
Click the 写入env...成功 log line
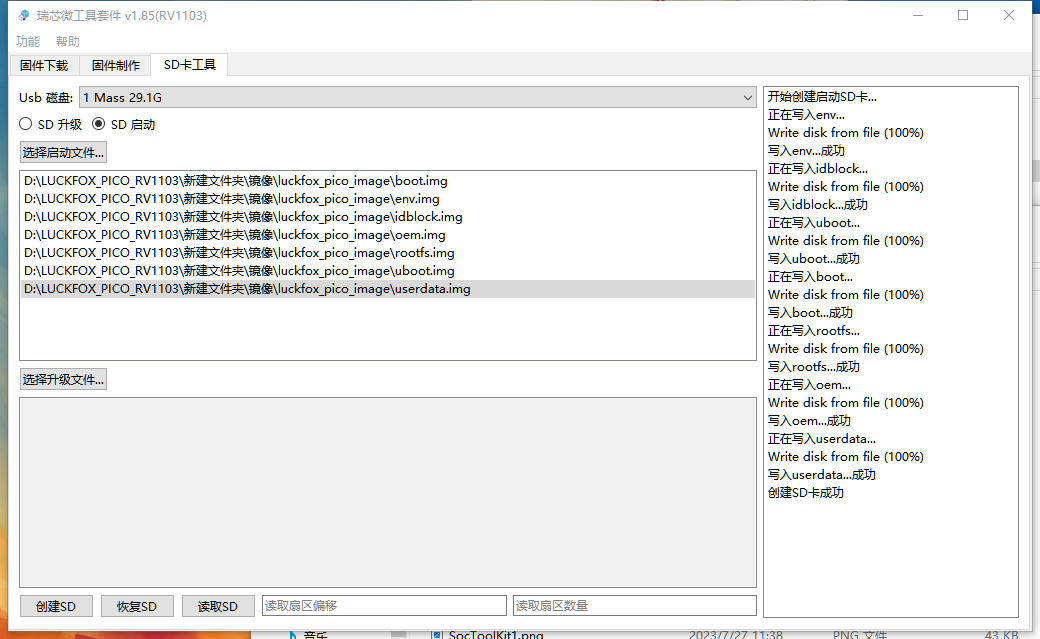(806, 151)
